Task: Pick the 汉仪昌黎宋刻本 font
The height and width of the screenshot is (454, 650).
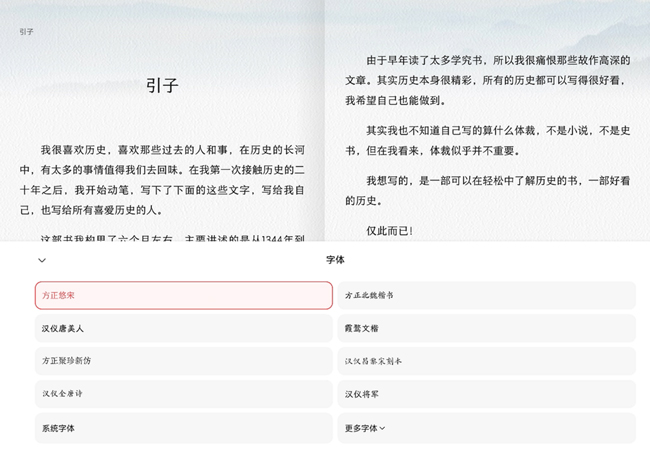Action: (487, 361)
